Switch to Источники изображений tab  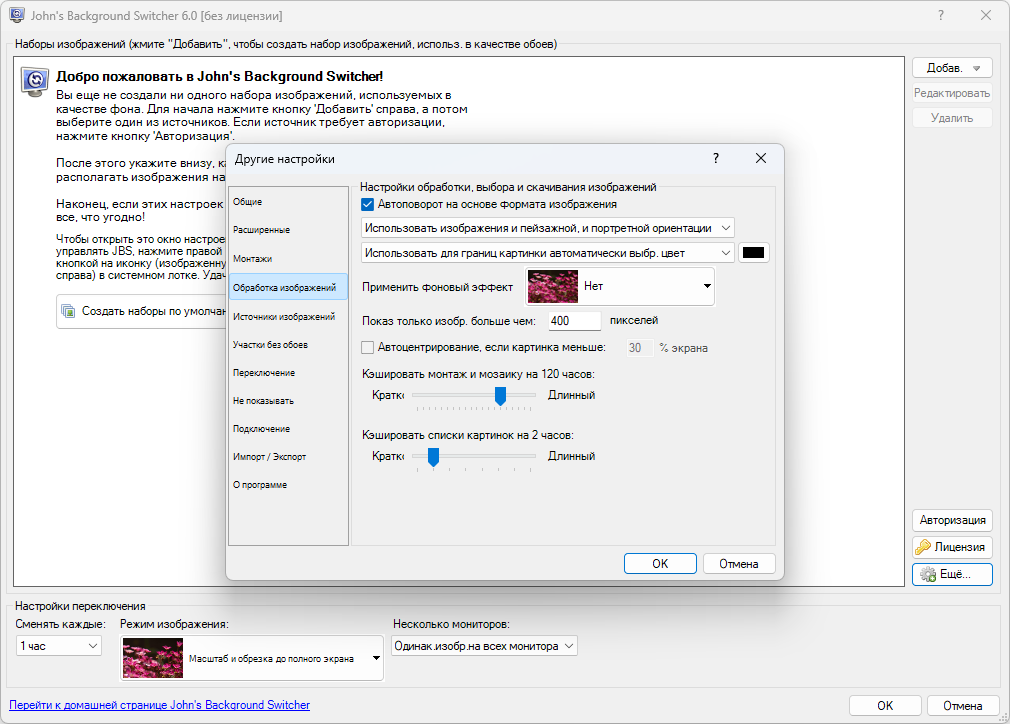point(284,316)
